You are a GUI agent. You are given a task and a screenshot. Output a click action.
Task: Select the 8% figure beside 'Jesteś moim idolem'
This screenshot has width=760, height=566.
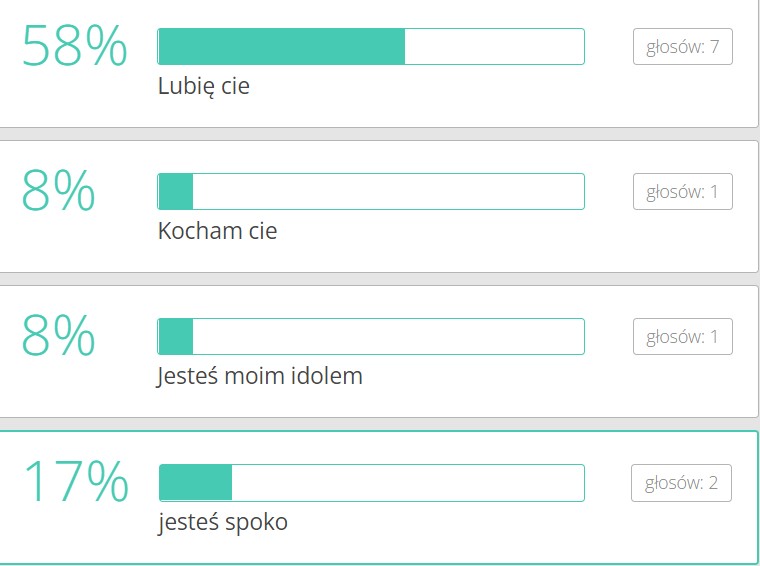59,337
